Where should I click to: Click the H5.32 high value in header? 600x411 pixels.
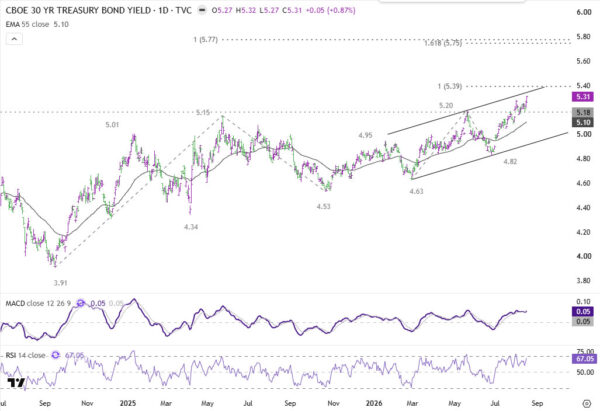click(x=246, y=10)
